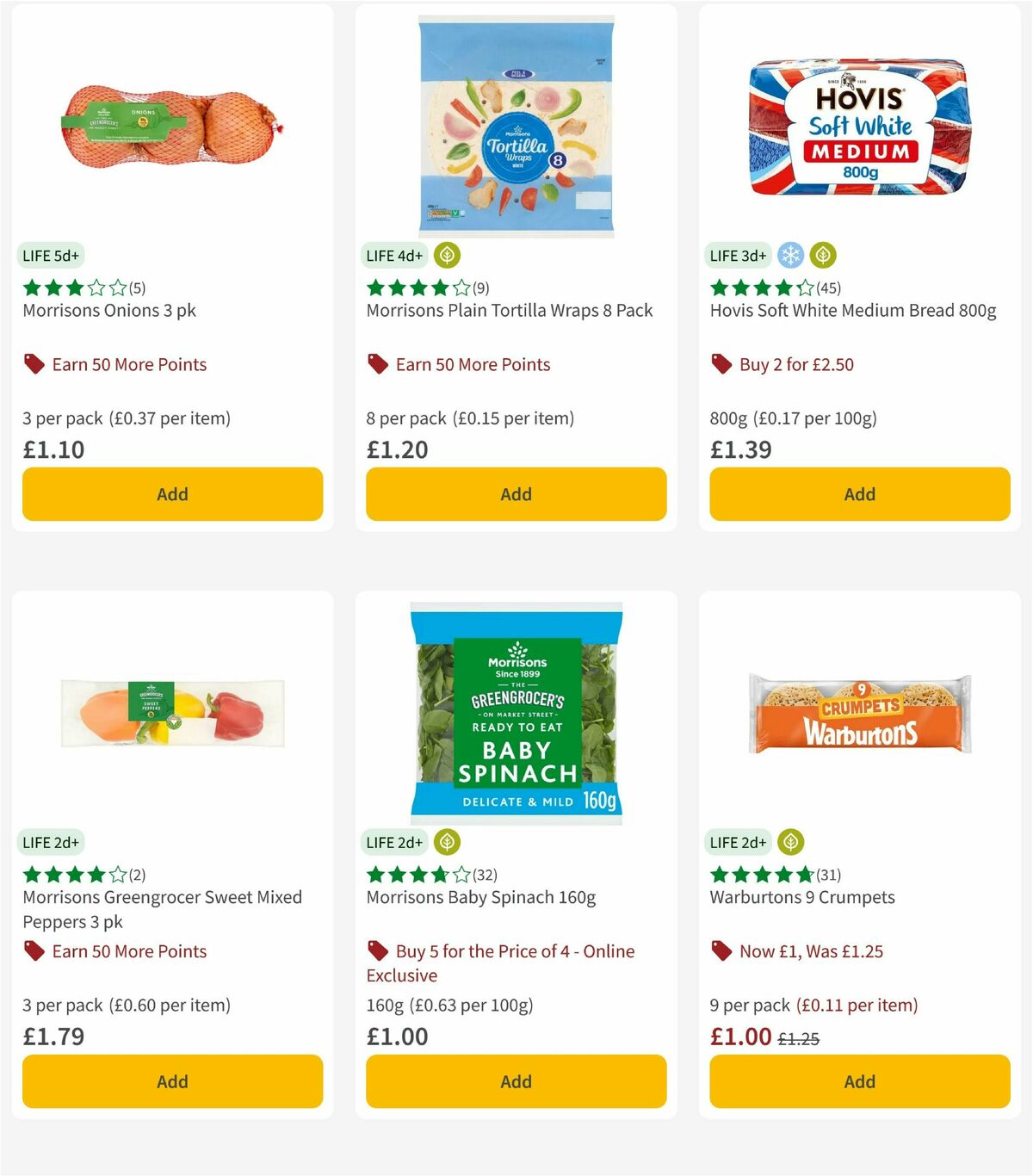The width and height of the screenshot is (1033, 1176).
Task: Add Hovis Soft White Medium Bread to basket
Action: [x=859, y=493]
